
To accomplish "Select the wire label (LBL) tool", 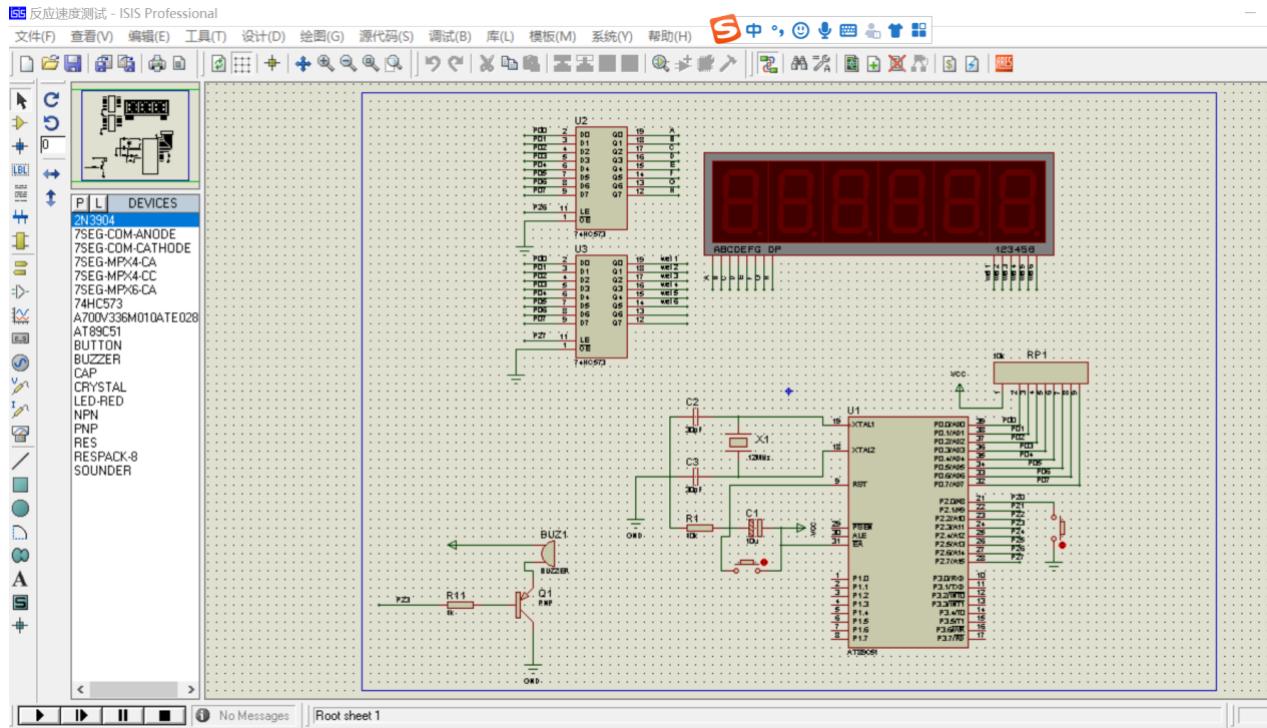I will (x=19, y=166).
